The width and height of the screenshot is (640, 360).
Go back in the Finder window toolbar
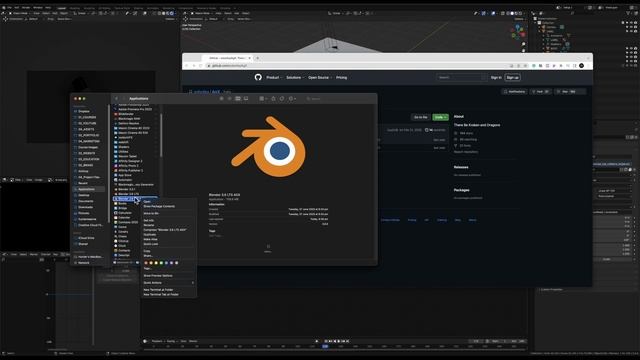pos(117,98)
